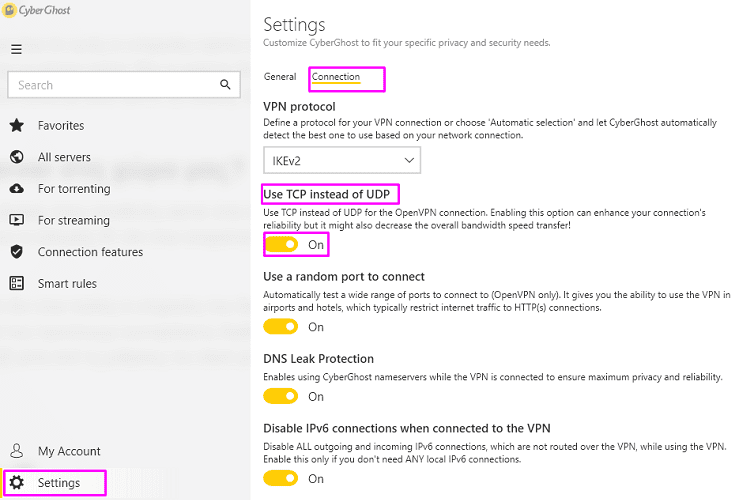The width and height of the screenshot is (750, 500).
Task: Toggle Use TCP instead of UDP
Action: 281,244
